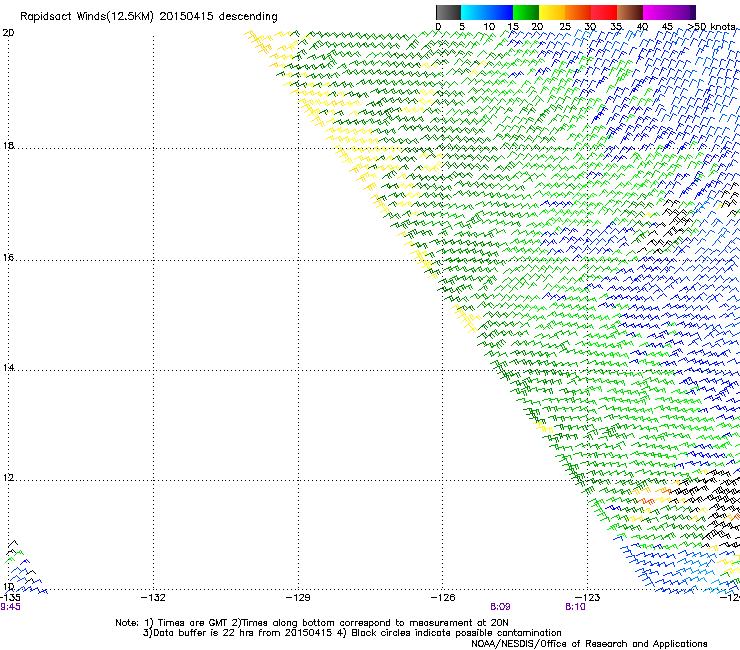
Task: Click the longitude axis label '-123'
Action: tap(588, 598)
